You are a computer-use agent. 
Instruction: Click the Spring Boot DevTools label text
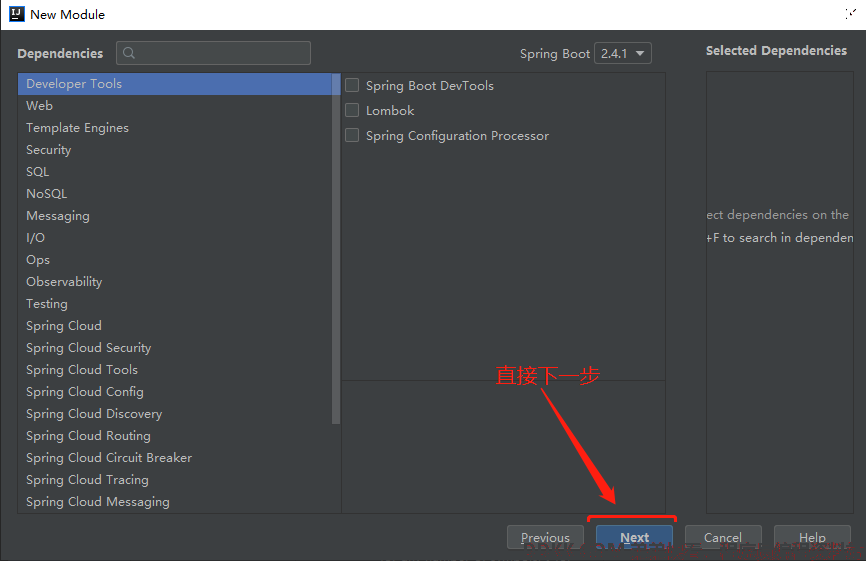[x=430, y=86]
